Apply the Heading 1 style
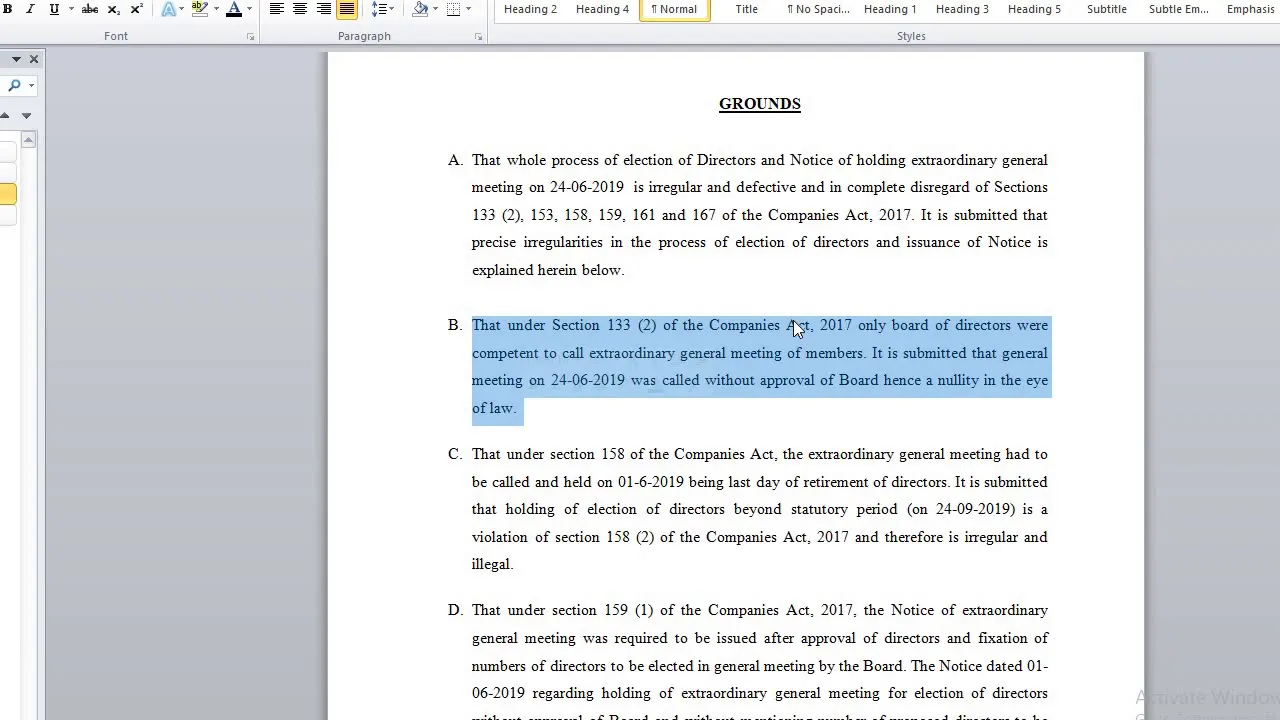This screenshot has width=1280, height=720. coord(890,9)
